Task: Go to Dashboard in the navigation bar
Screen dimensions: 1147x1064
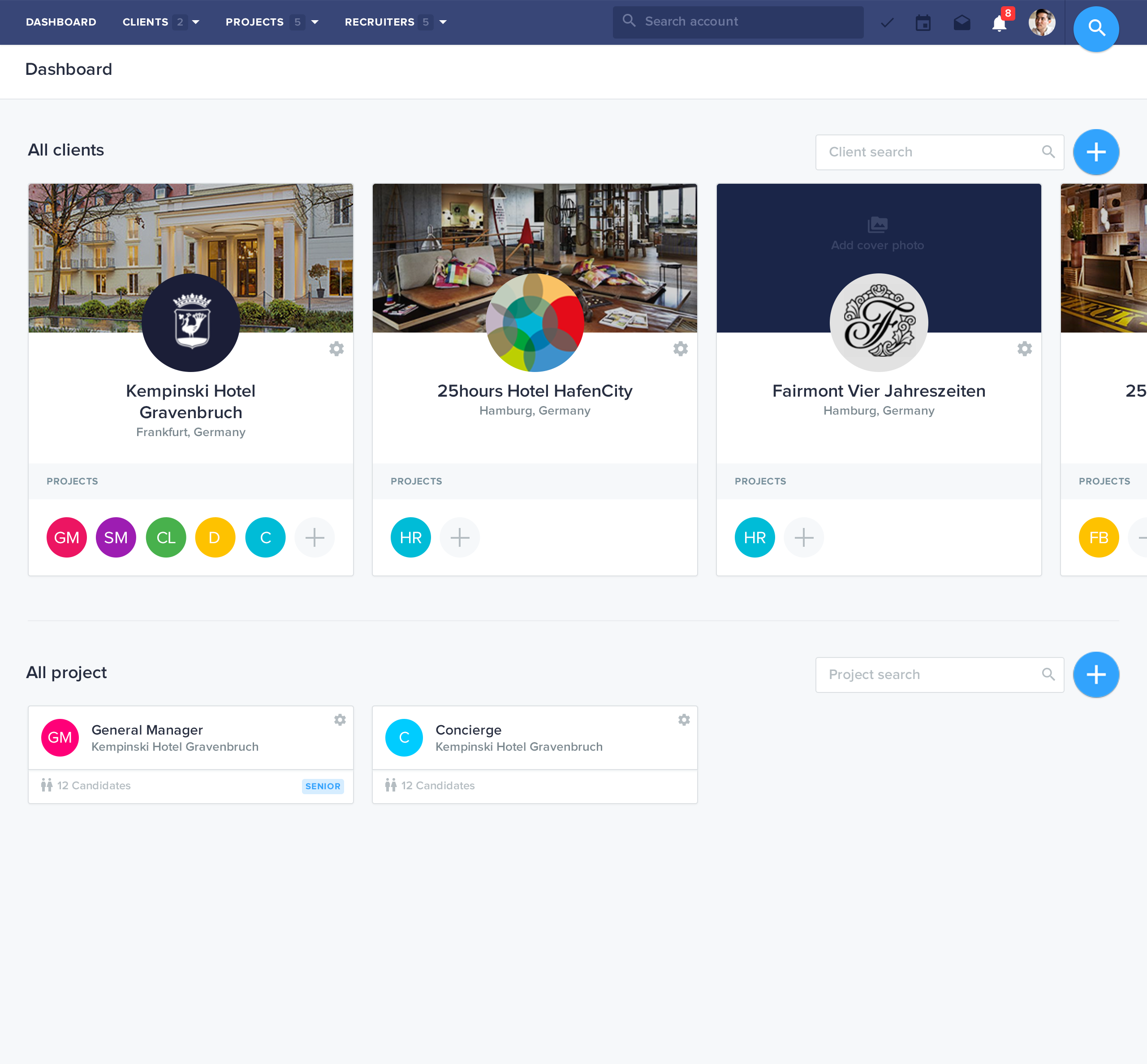Action: [x=61, y=22]
